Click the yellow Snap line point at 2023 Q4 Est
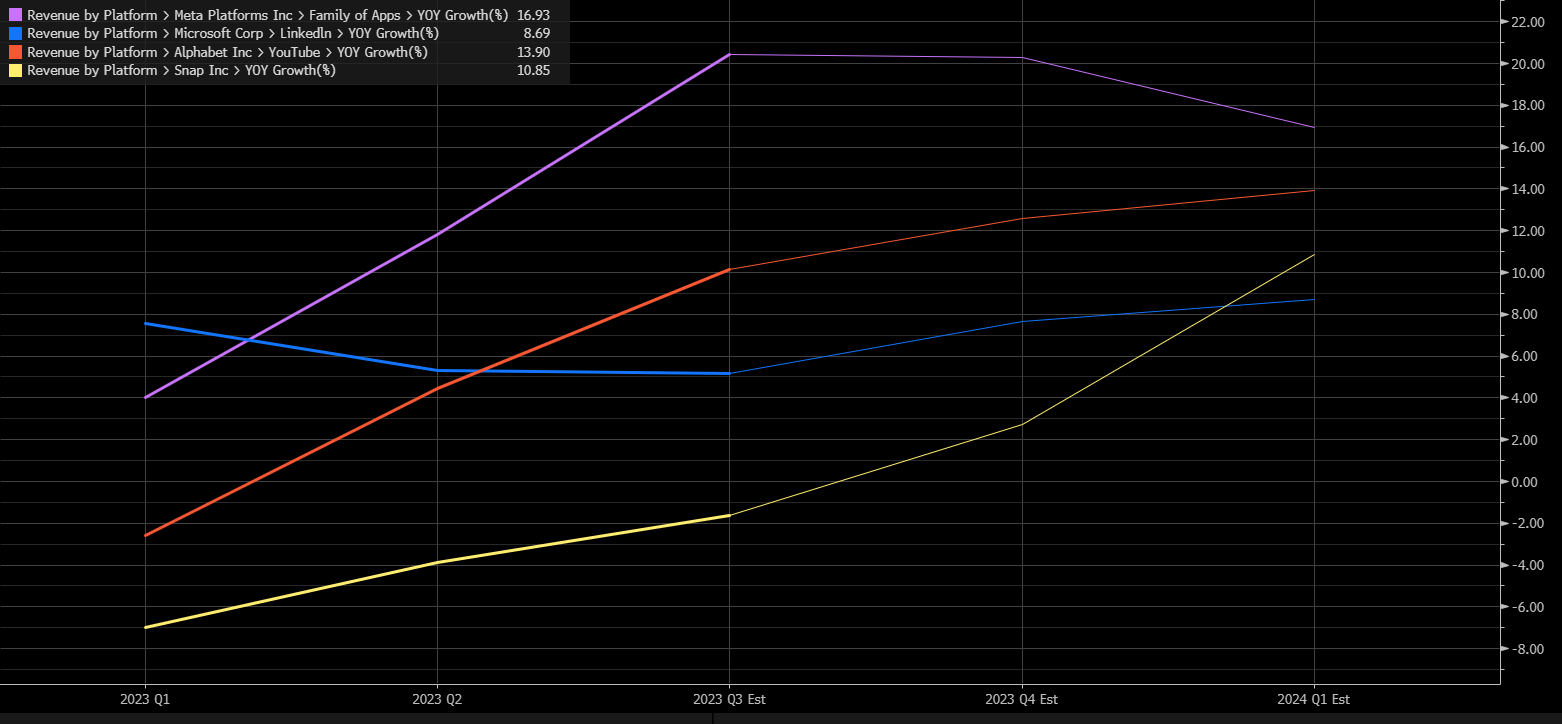 coord(1021,424)
